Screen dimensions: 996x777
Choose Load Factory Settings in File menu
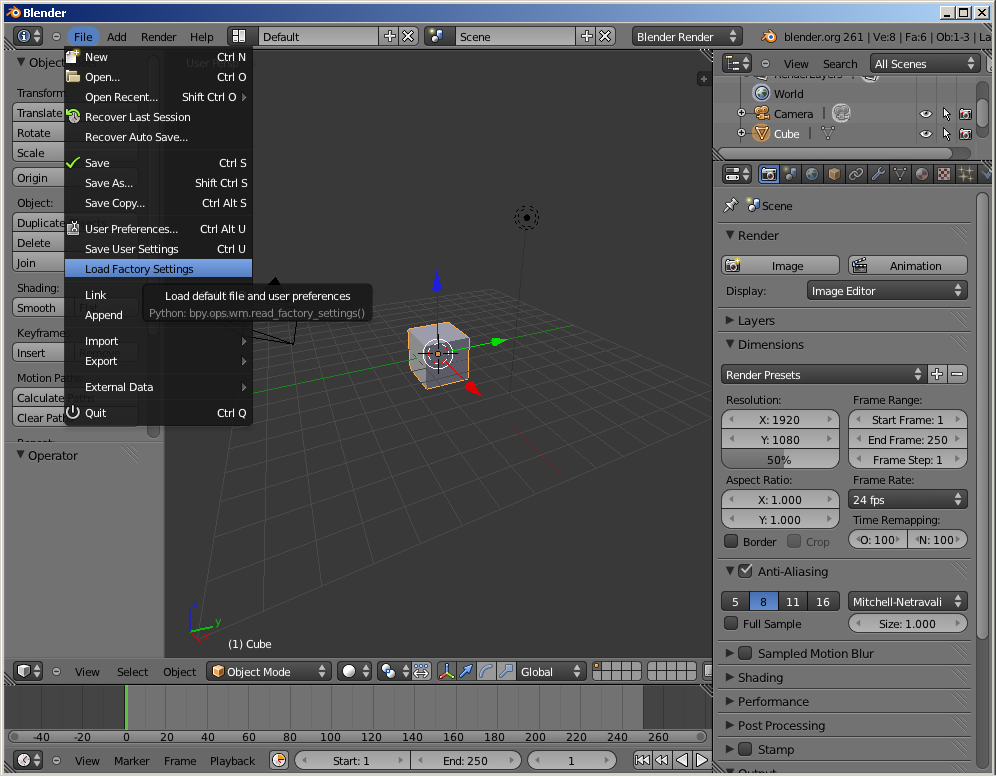coord(139,269)
